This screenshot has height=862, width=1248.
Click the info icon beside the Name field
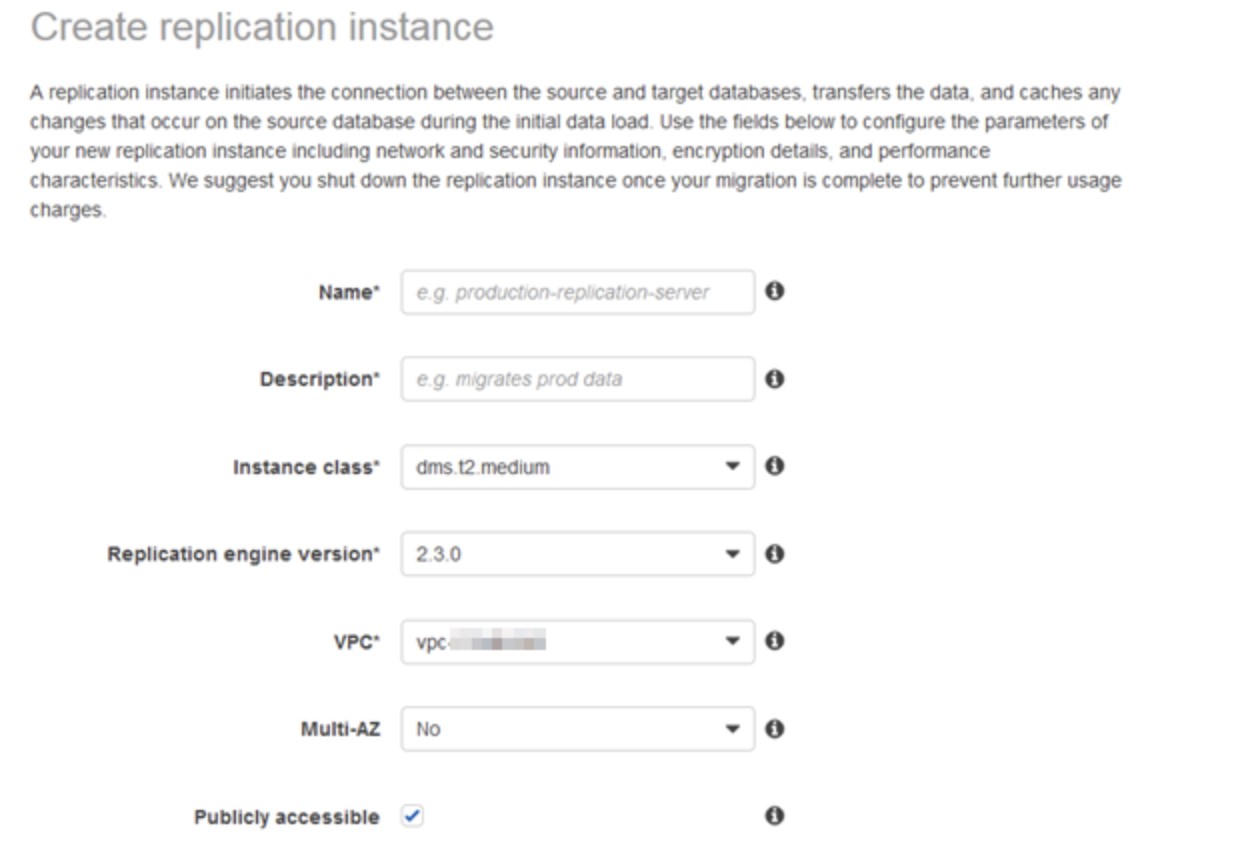(x=774, y=291)
